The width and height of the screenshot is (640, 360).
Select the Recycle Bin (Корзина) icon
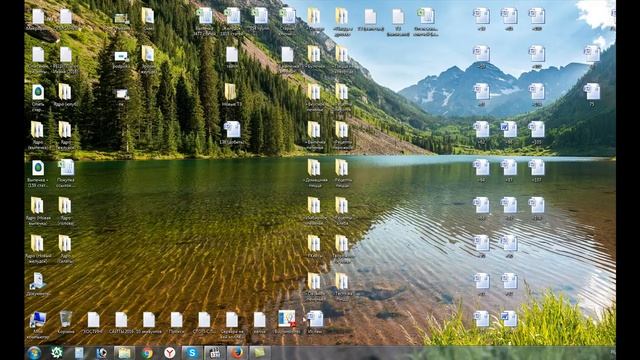[x=66, y=322]
